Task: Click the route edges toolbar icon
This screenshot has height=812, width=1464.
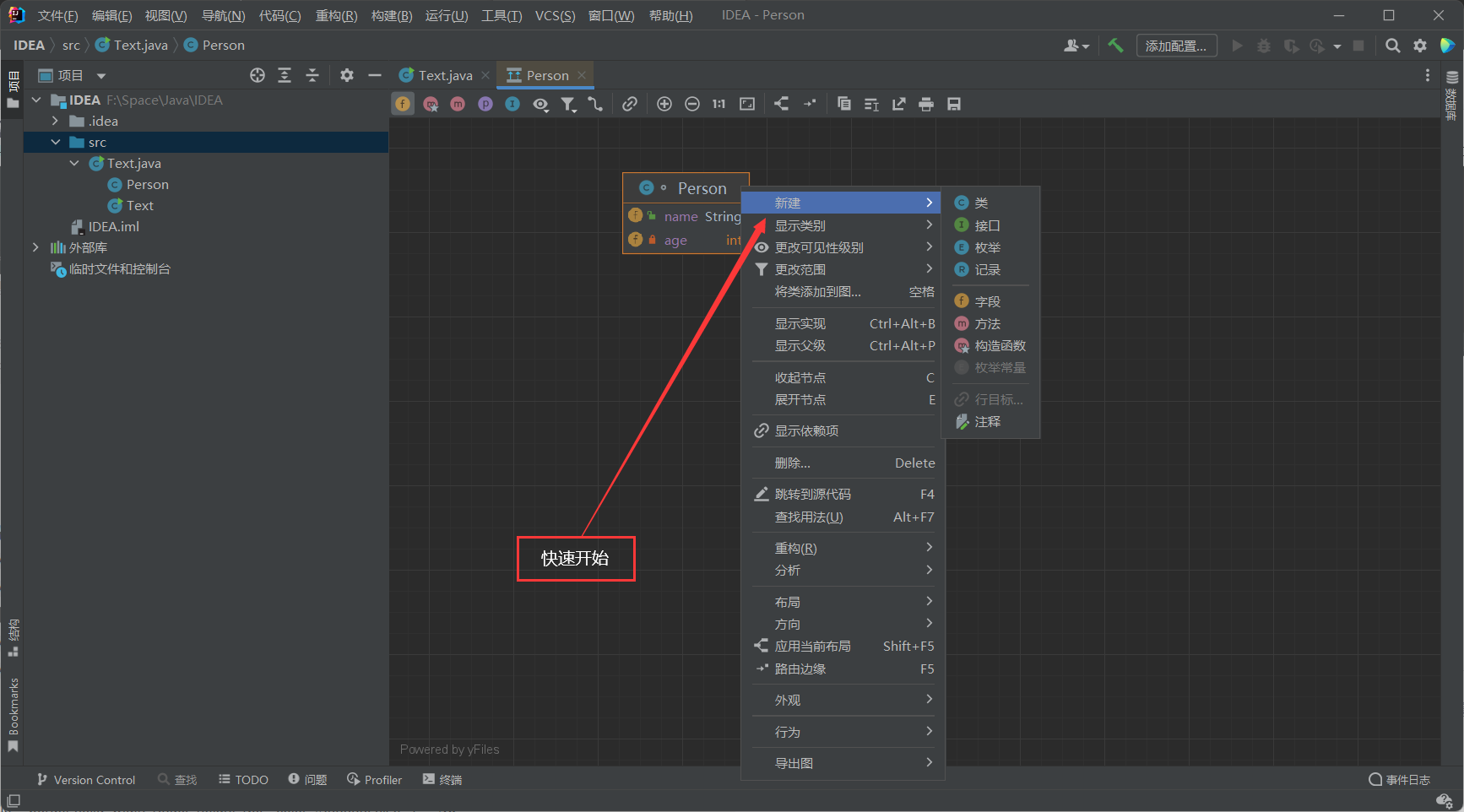Action: 810,104
